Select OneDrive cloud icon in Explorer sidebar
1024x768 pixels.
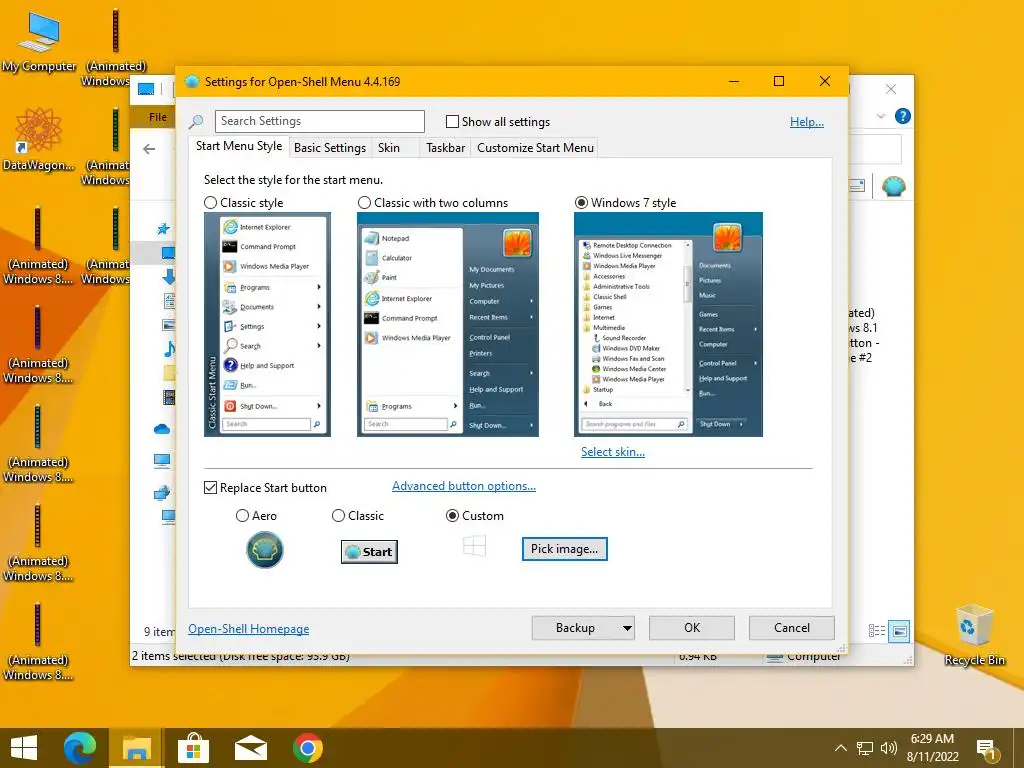161,429
